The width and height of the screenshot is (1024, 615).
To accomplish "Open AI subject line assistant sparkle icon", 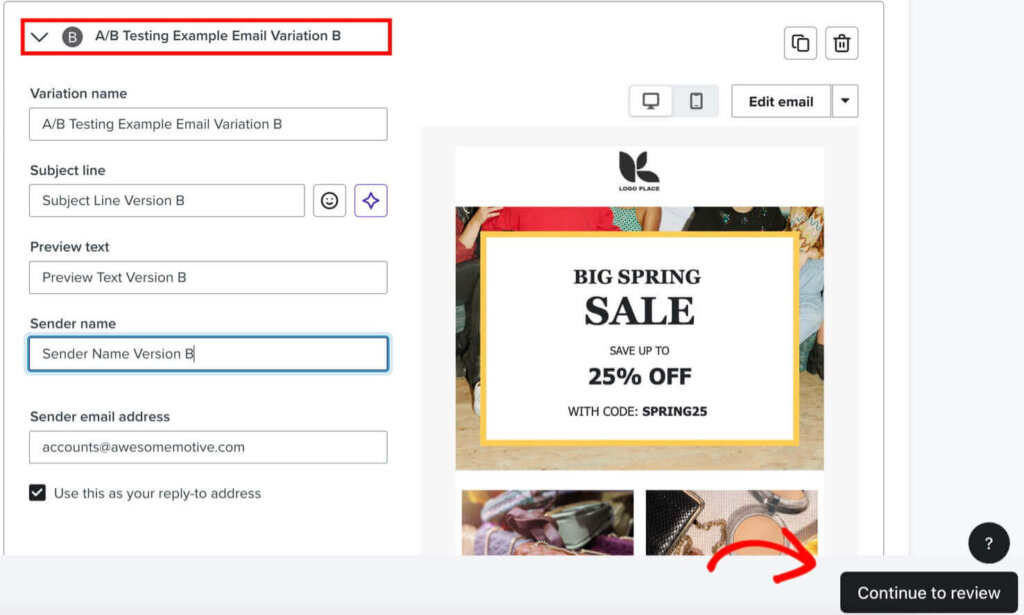I will coord(371,200).
